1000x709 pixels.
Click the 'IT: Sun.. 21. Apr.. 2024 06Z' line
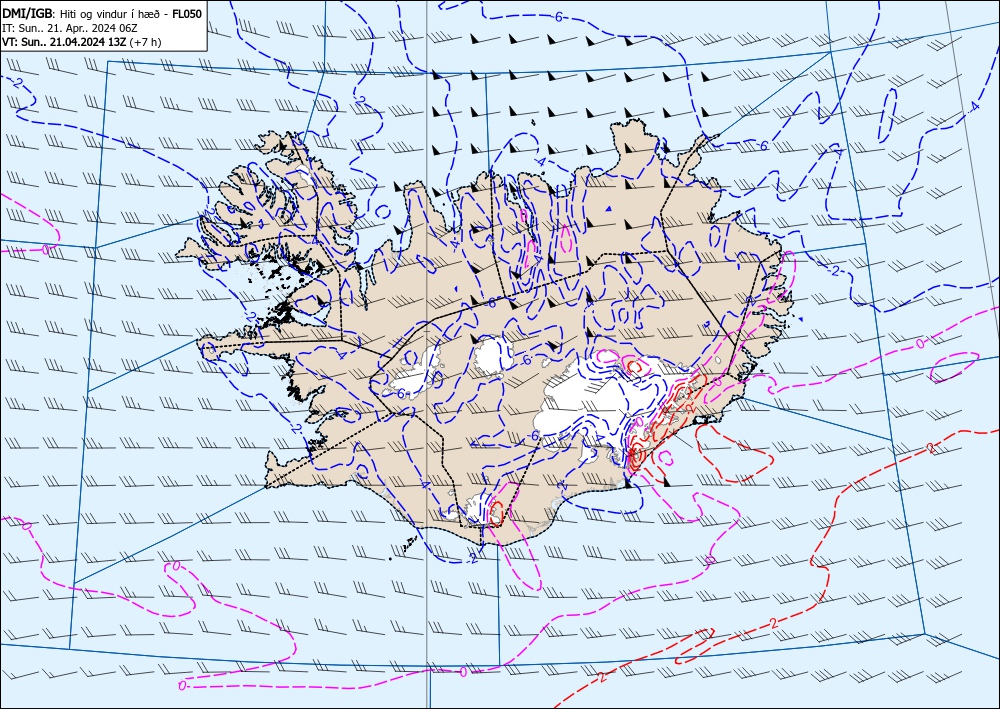[x=70, y=28]
